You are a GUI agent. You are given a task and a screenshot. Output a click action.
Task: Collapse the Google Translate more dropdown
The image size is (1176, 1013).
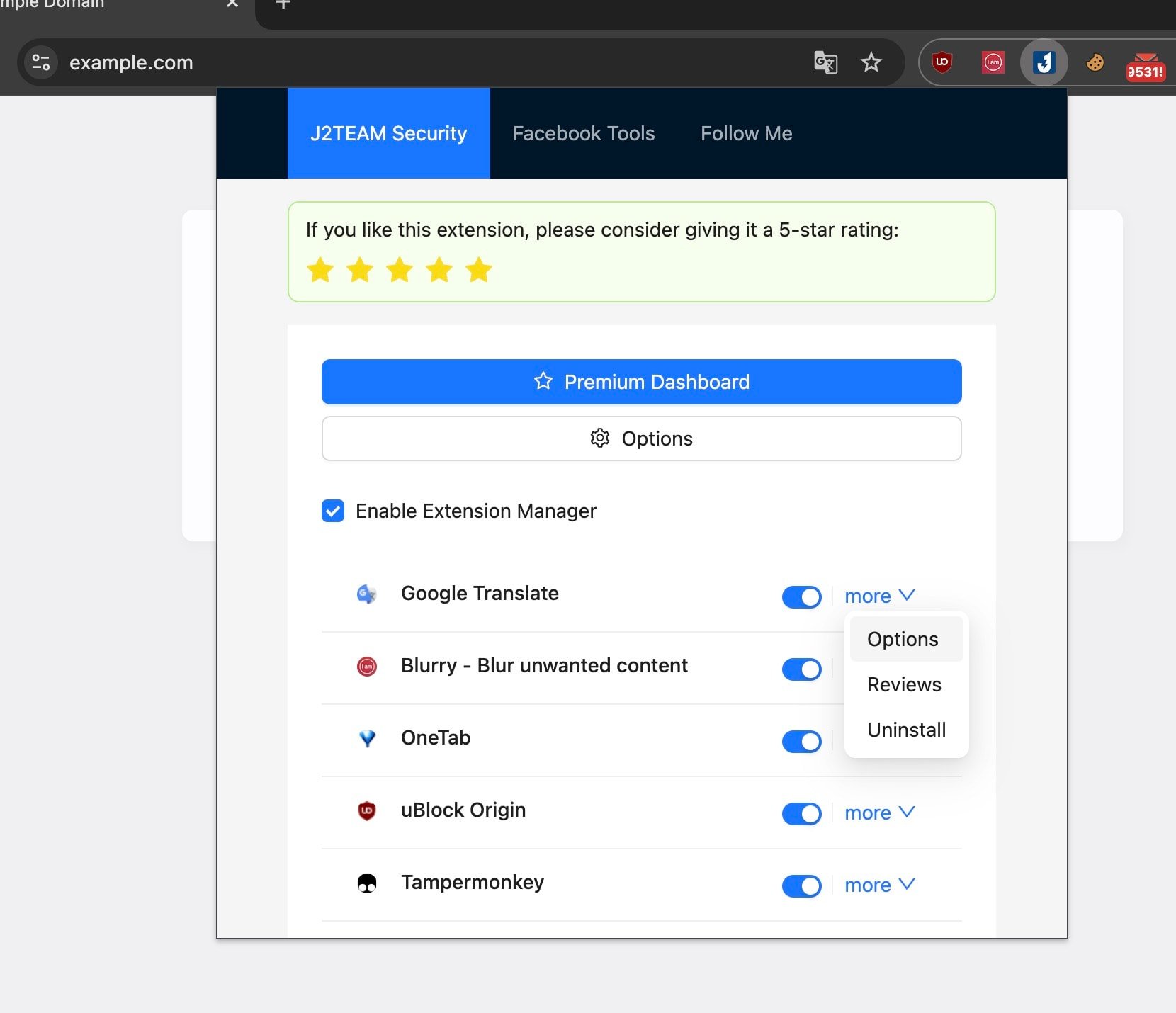pos(880,596)
